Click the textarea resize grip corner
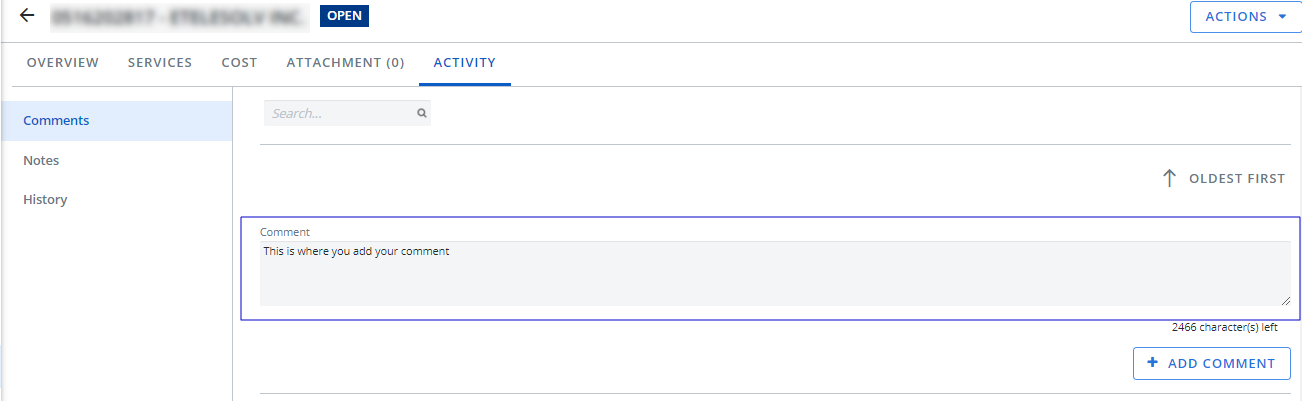The height and width of the screenshot is (401, 1302). [x=1285, y=300]
